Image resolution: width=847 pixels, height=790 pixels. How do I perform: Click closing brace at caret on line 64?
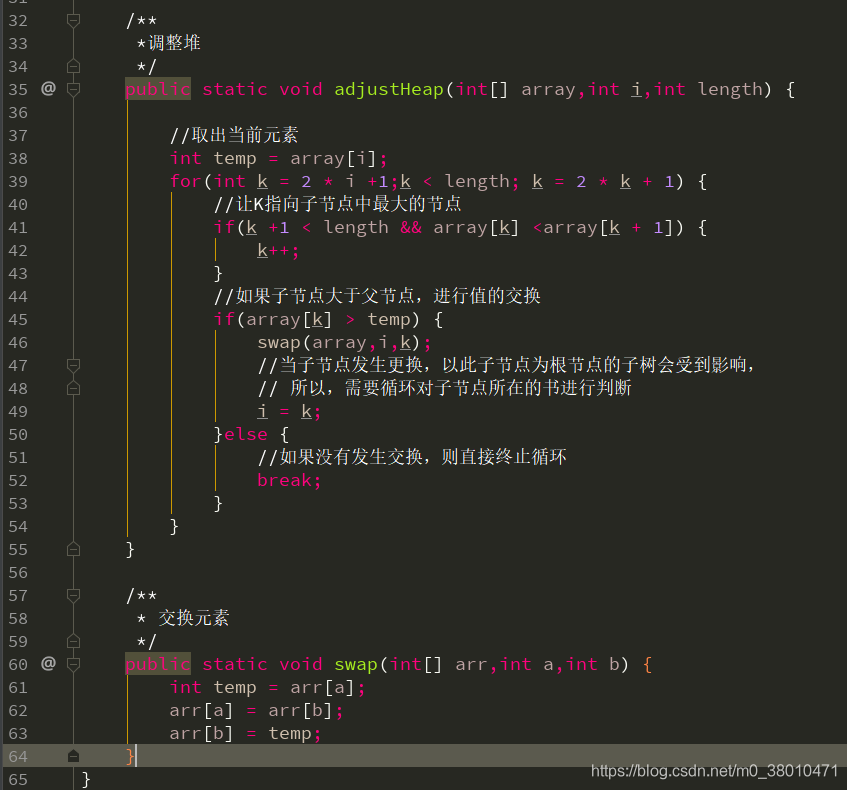coord(130,756)
